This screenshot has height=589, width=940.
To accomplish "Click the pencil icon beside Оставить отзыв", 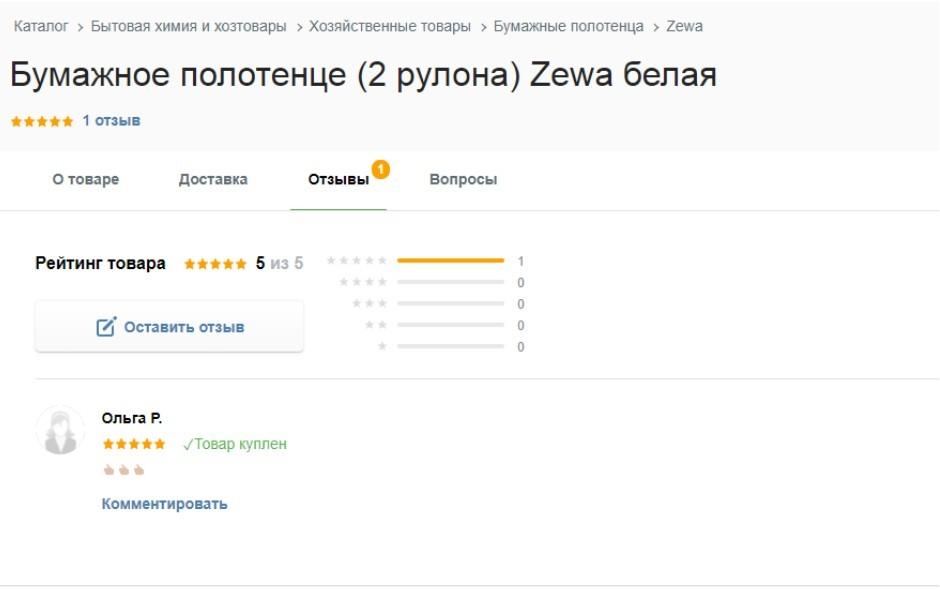I will [x=106, y=327].
